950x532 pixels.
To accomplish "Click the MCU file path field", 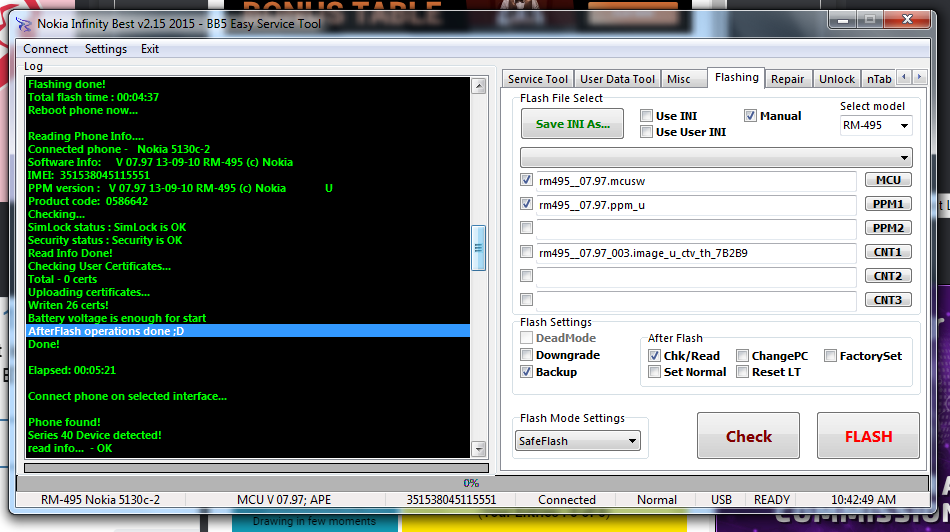I will [696, 181].
